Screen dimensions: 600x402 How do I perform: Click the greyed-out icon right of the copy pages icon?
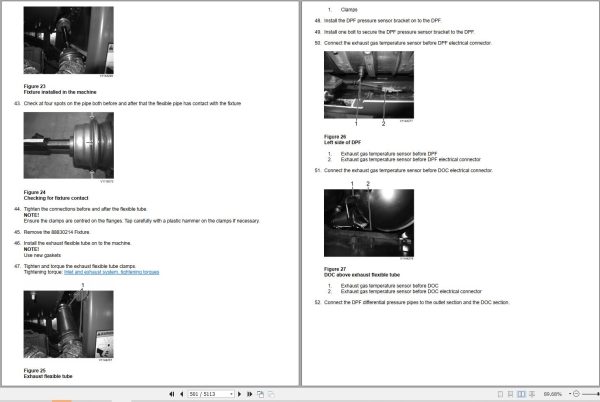click(271, 394)
